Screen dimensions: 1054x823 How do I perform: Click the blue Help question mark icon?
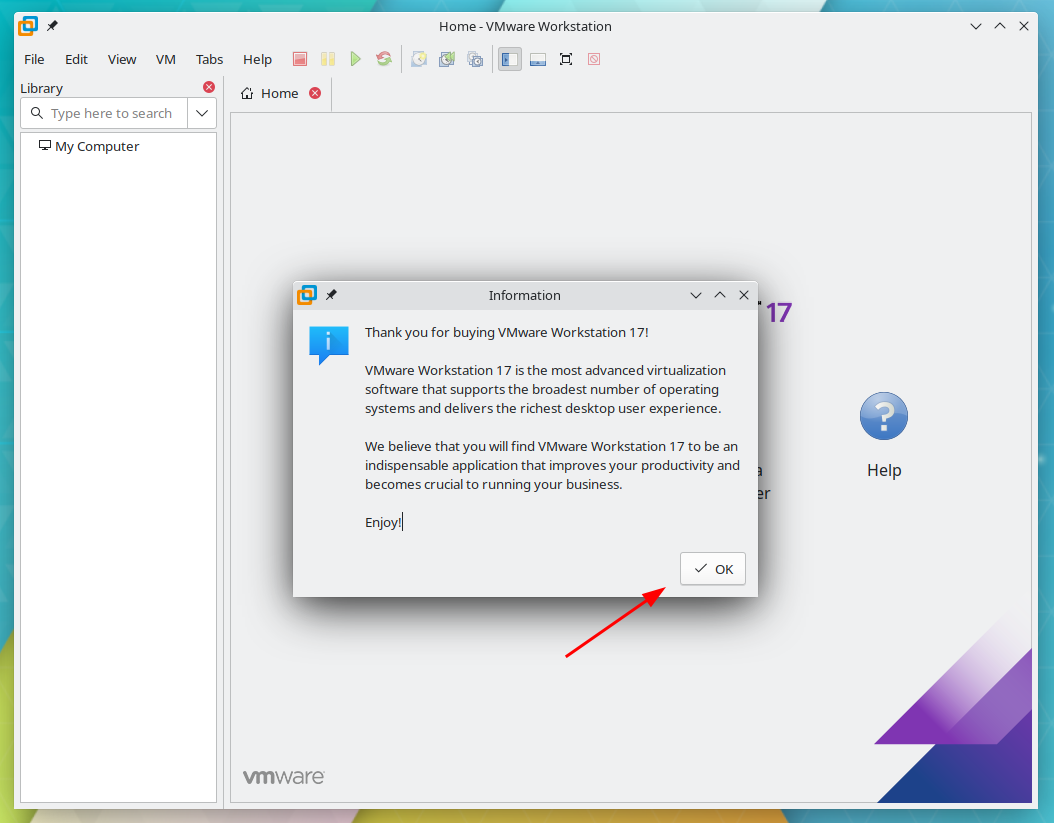[883, 416]
